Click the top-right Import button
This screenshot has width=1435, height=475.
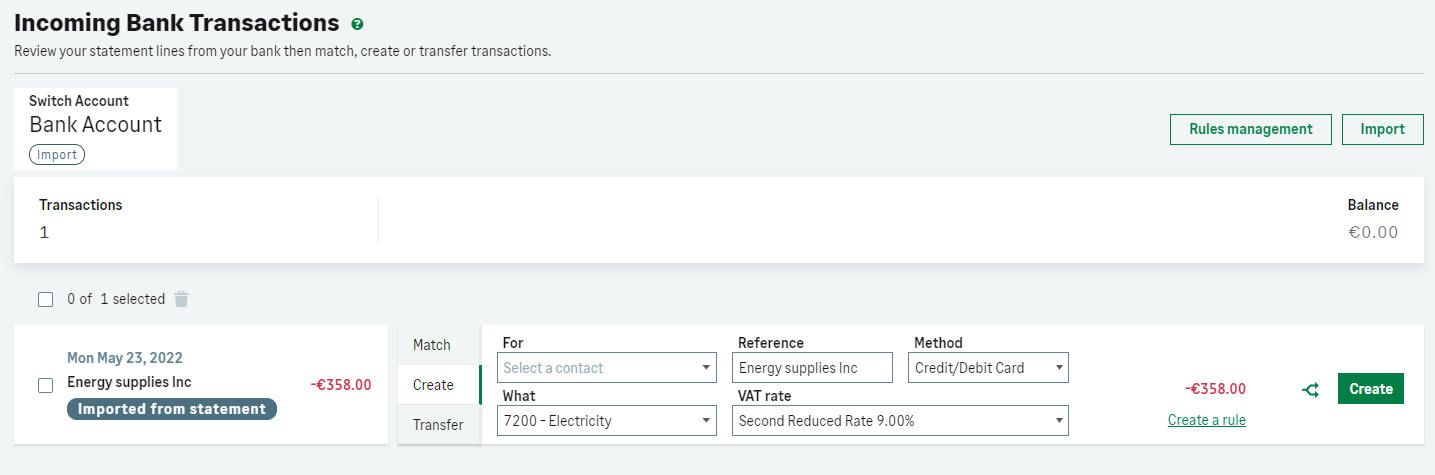click(1382, 129)
